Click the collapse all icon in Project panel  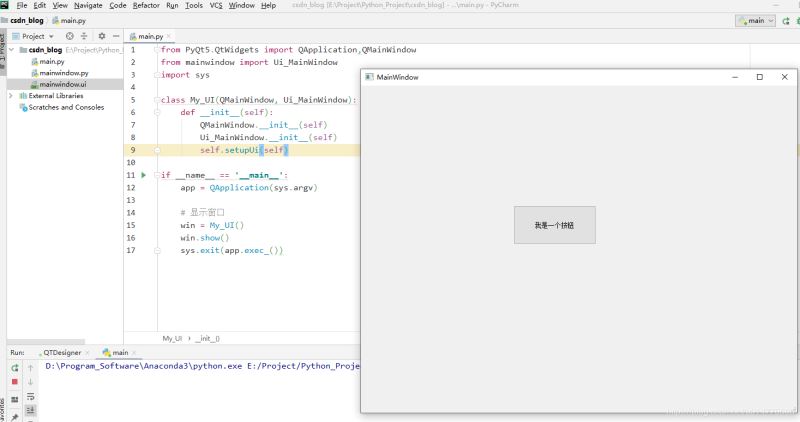[84, 36]
